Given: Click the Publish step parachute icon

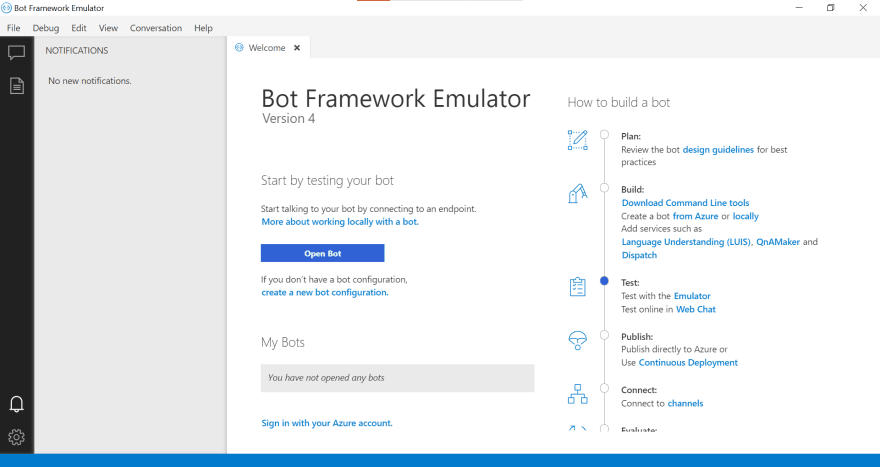Looking at the screenshot, I should tap(578, 340).
